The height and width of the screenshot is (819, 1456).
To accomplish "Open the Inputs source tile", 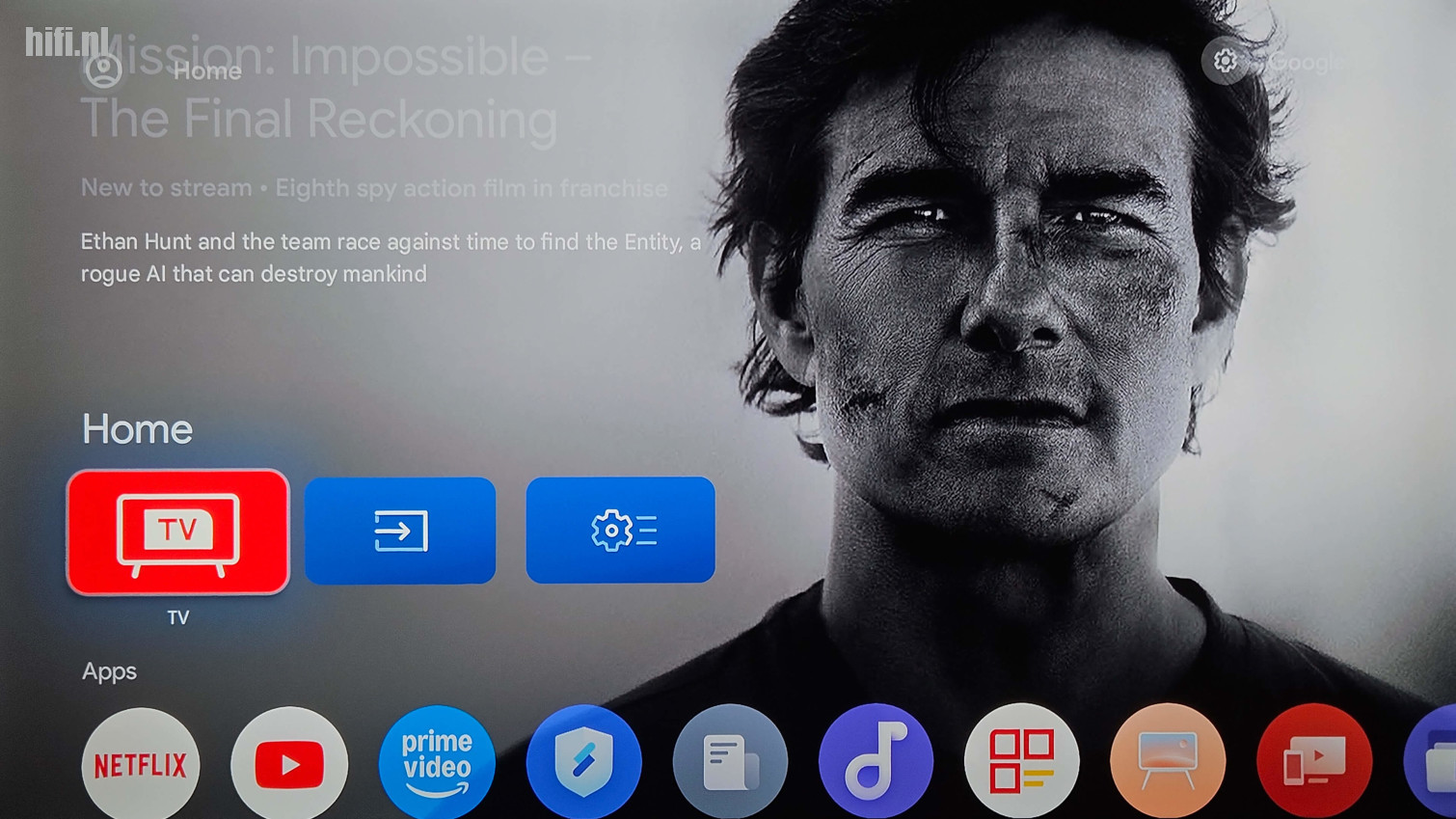I will click(400, 531).
